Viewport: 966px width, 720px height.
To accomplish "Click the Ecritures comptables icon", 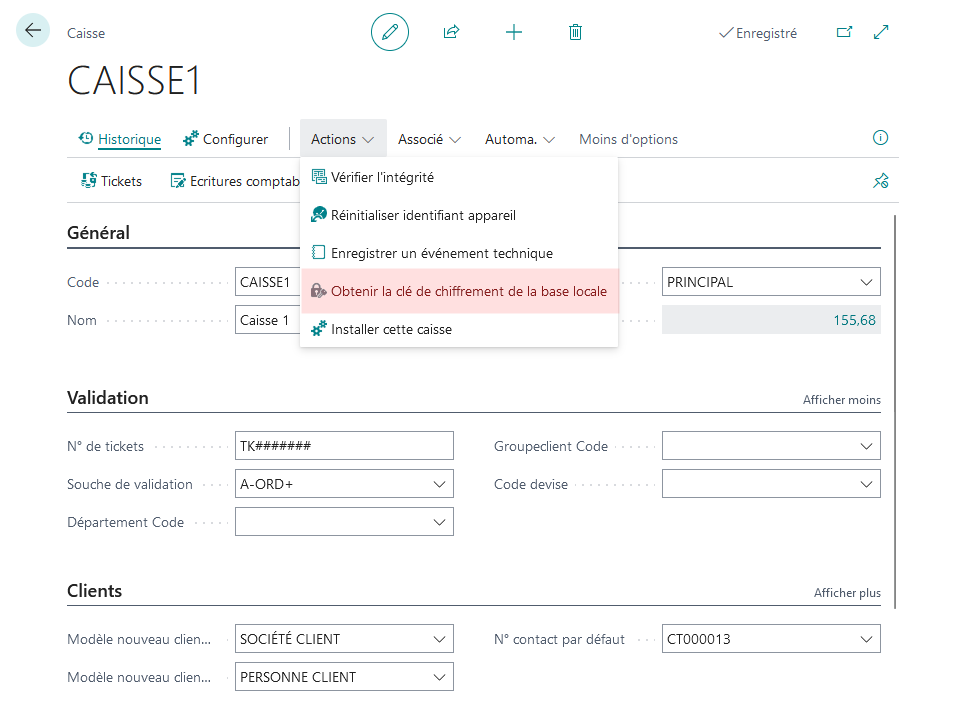I will click(x=177, y=180).
